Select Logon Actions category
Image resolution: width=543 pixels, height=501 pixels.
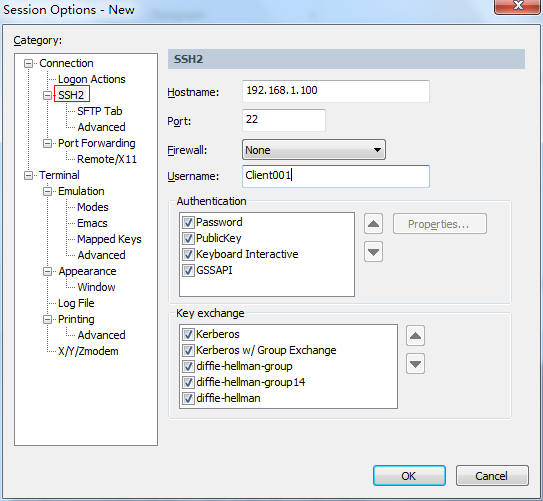click(x=92, y=79)
